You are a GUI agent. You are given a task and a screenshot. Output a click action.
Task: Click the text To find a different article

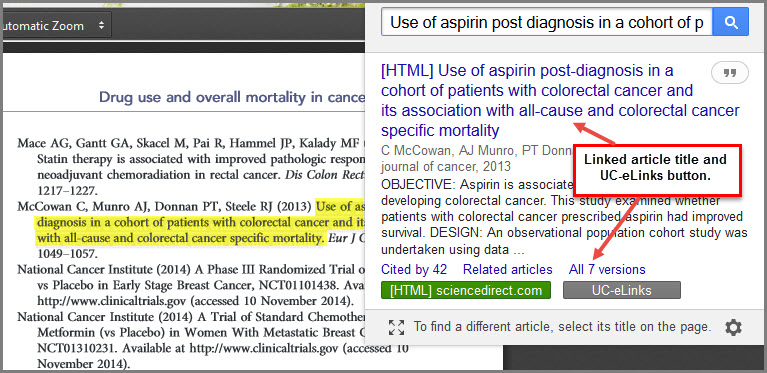click(562, 327)
